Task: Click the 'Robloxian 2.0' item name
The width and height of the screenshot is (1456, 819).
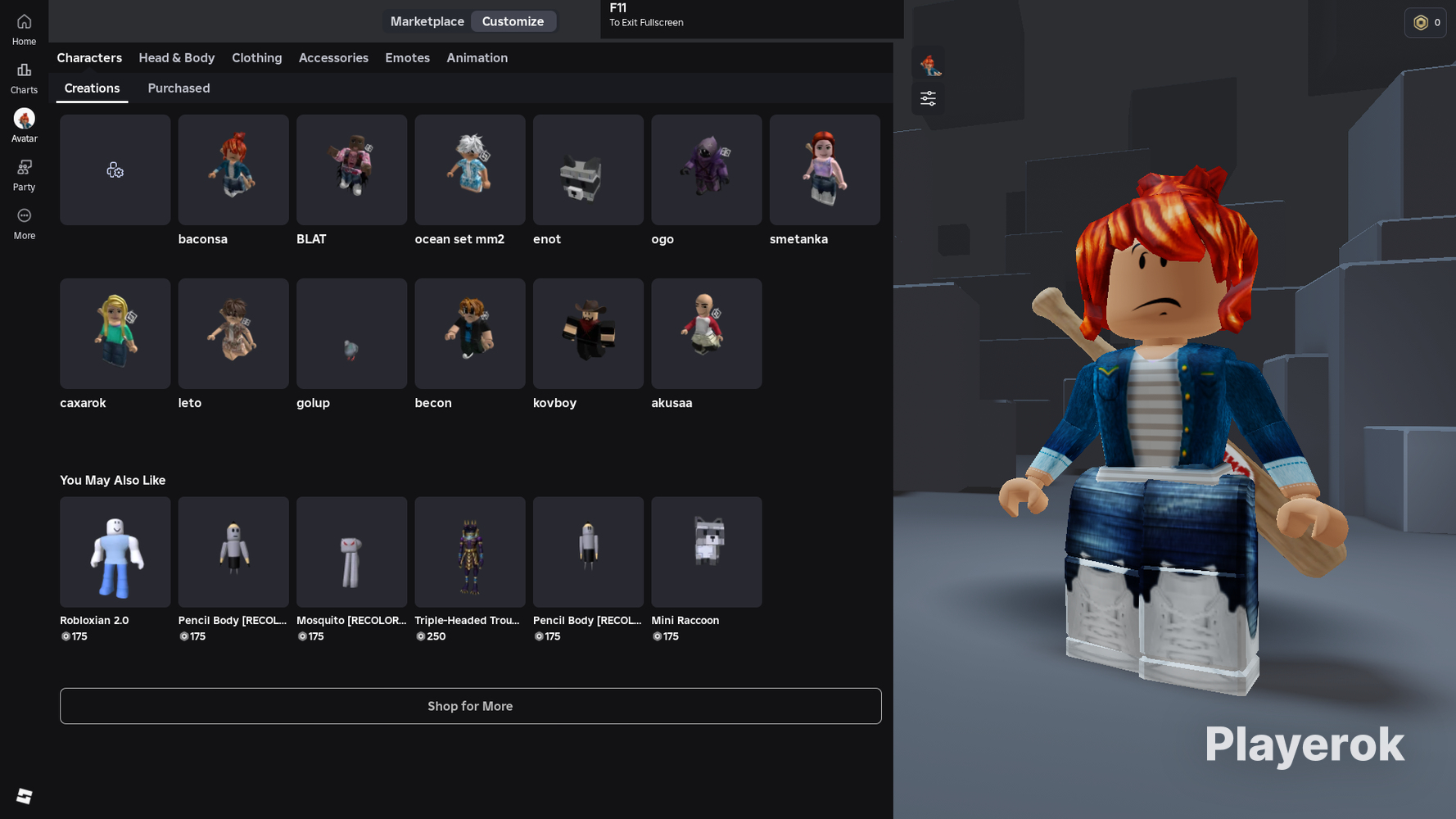Action: (x=94, y=621)
